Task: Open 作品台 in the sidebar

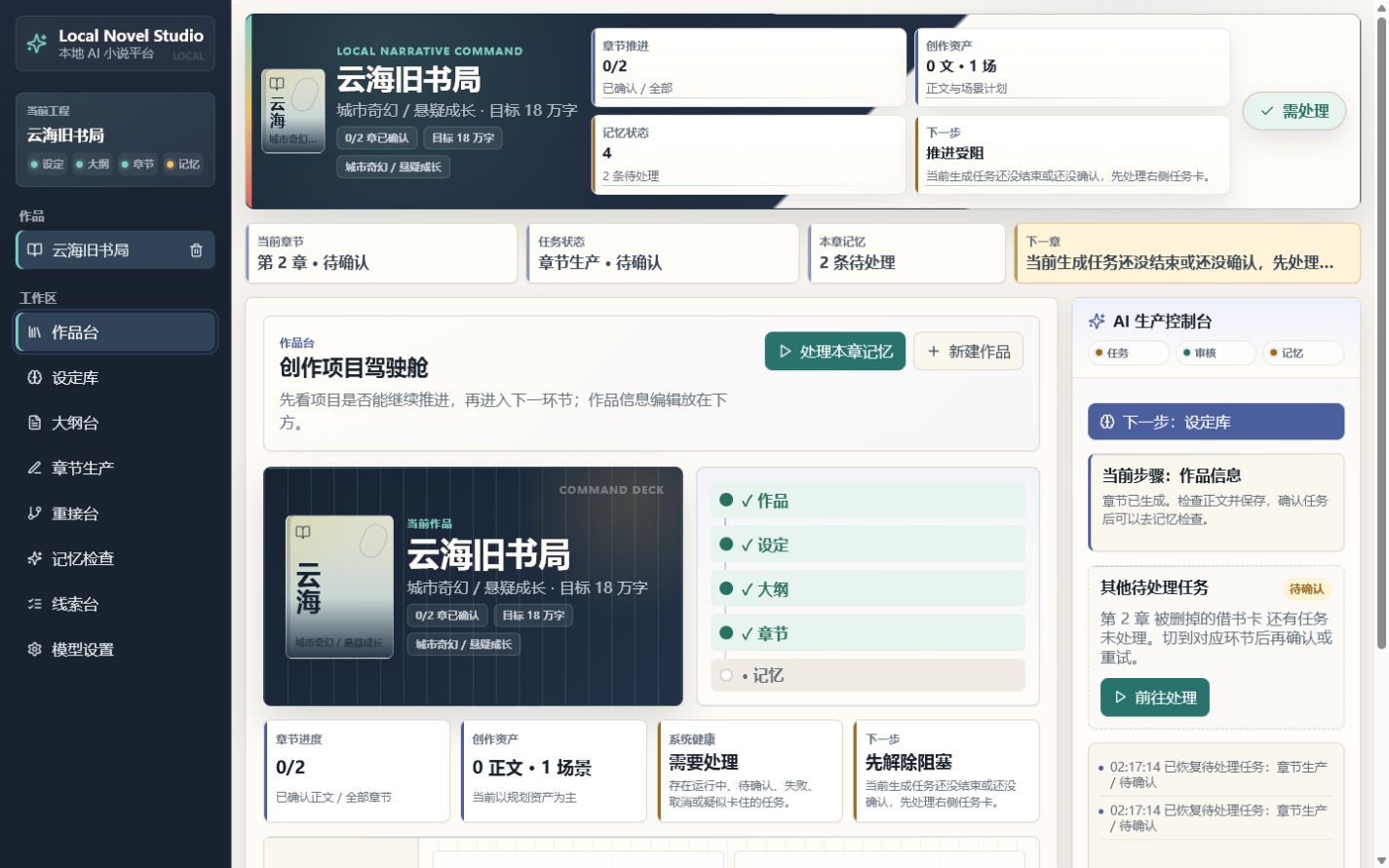Action: tap(116, 332)
